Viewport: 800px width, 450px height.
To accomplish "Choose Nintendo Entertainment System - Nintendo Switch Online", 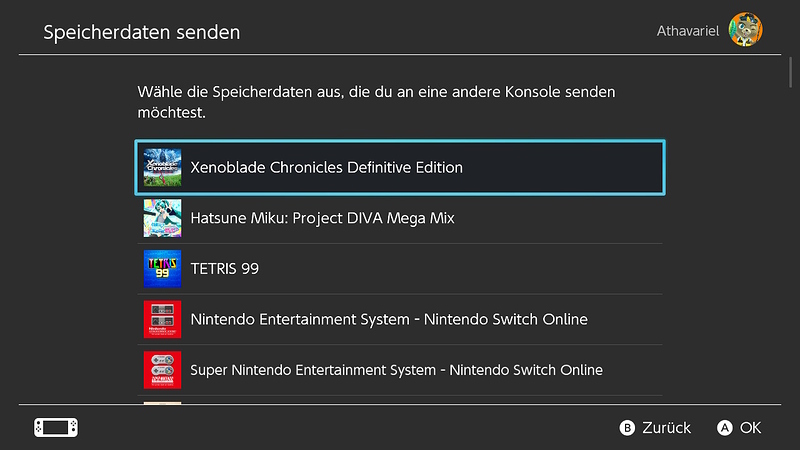I will [x=400, y=319].
